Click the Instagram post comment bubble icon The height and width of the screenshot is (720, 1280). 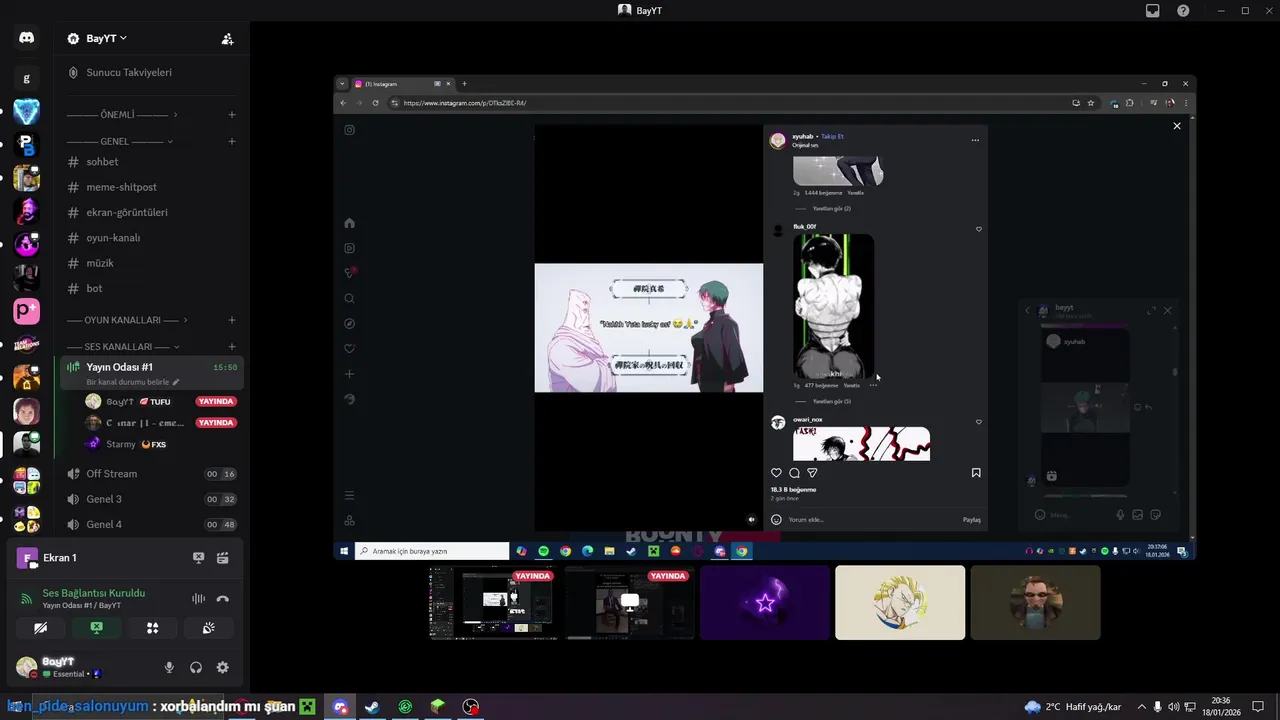(x=794, y=473)
